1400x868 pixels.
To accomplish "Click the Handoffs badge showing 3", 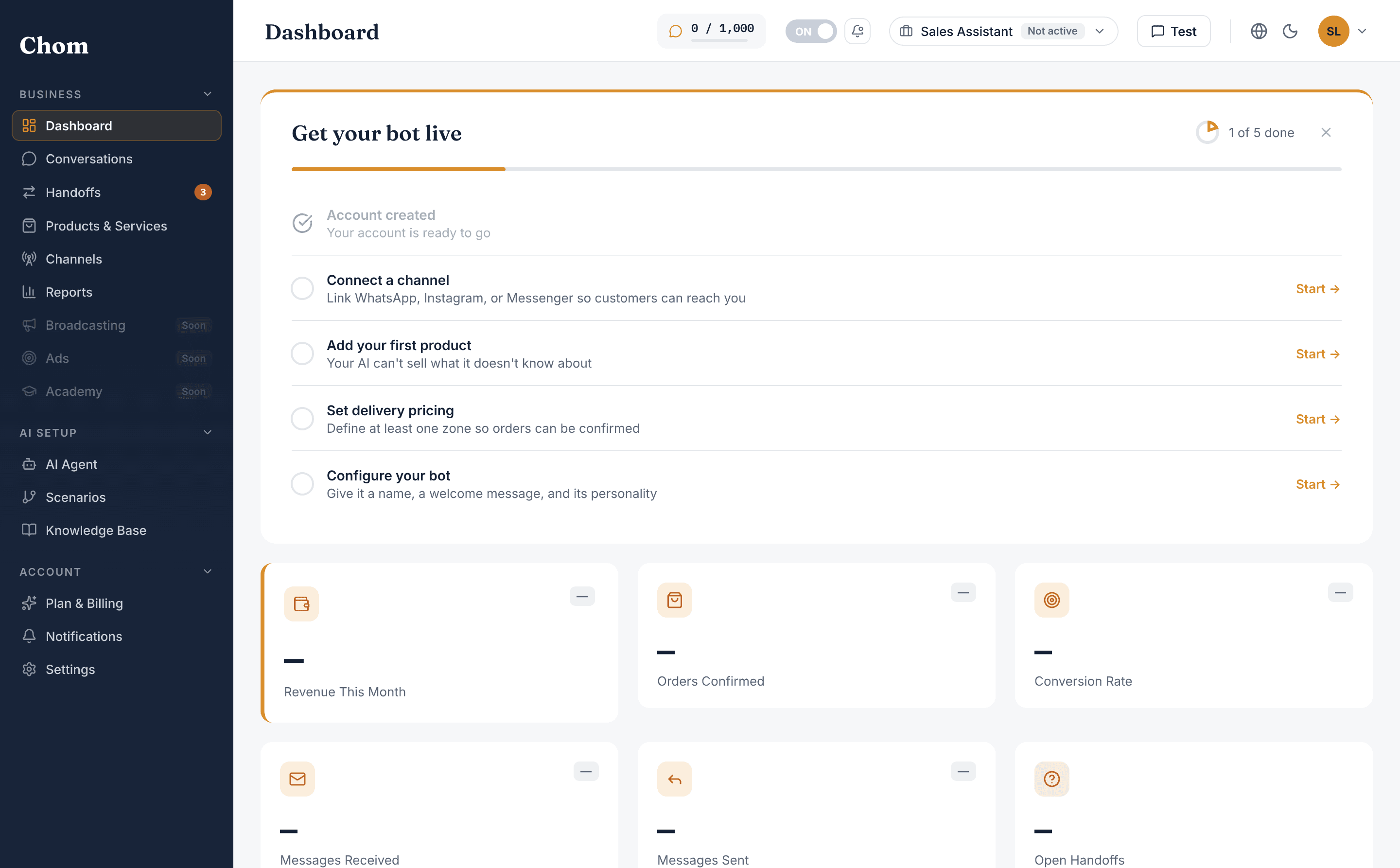I will 203,192.
